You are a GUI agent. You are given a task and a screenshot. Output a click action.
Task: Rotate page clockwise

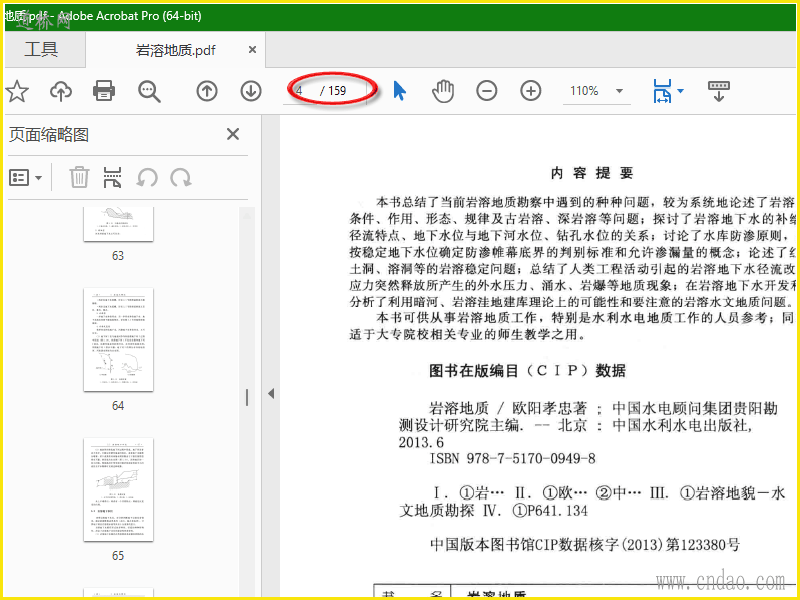click(x=181, y=178)
